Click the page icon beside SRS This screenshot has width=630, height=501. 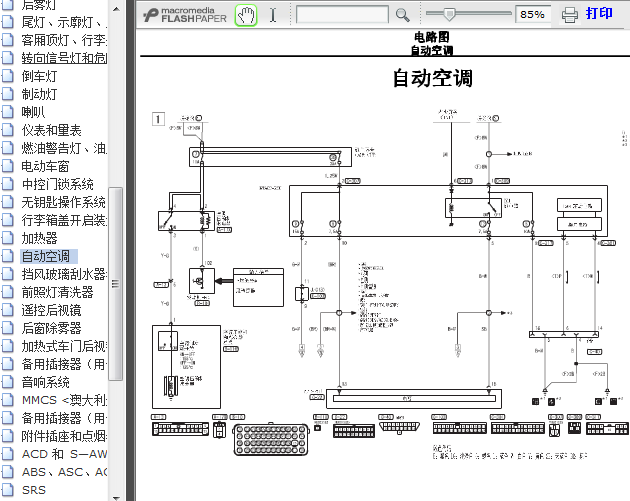tap(8, 490)
